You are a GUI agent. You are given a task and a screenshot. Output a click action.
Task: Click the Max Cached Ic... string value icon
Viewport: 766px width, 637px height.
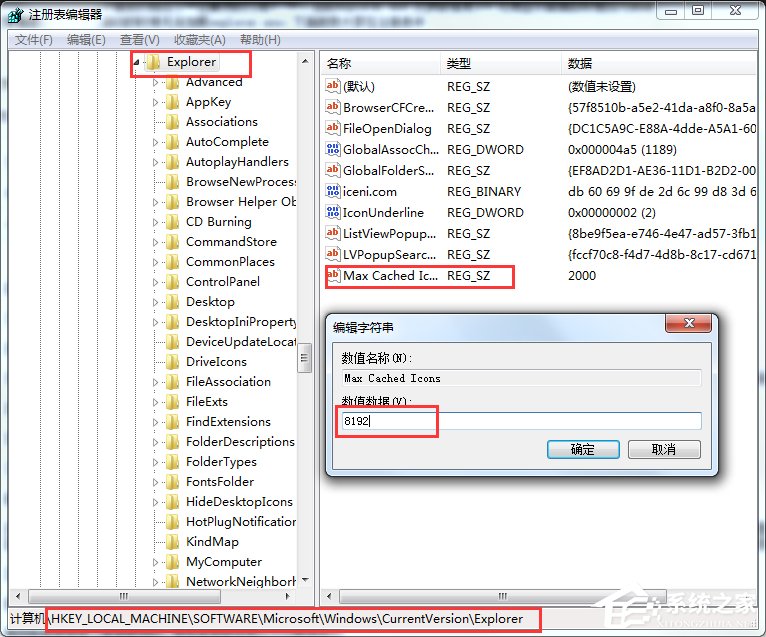coord(333,275)
